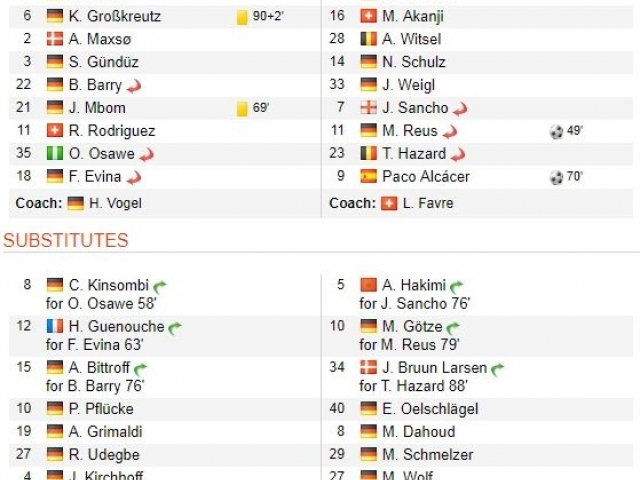Click the green arrow beside A. Bittroff
Image resolution: width=640 pixels, height=480 pixels.
click(140, 369)
